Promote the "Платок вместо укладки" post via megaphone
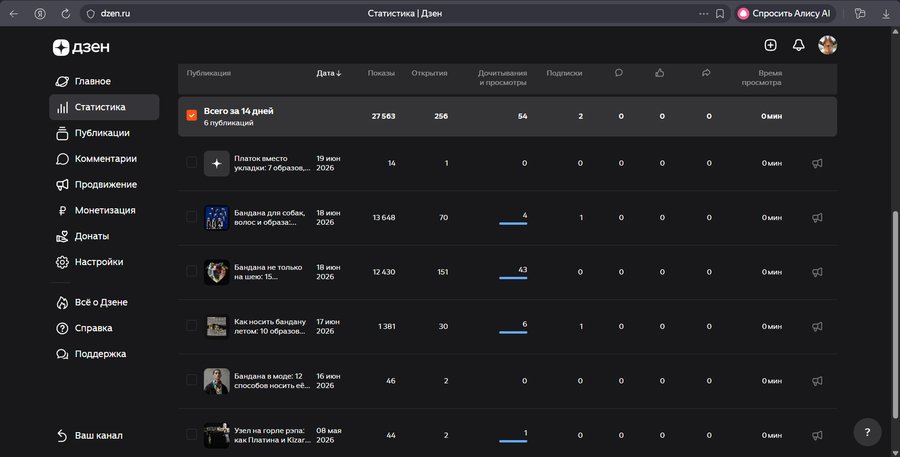 817,163
